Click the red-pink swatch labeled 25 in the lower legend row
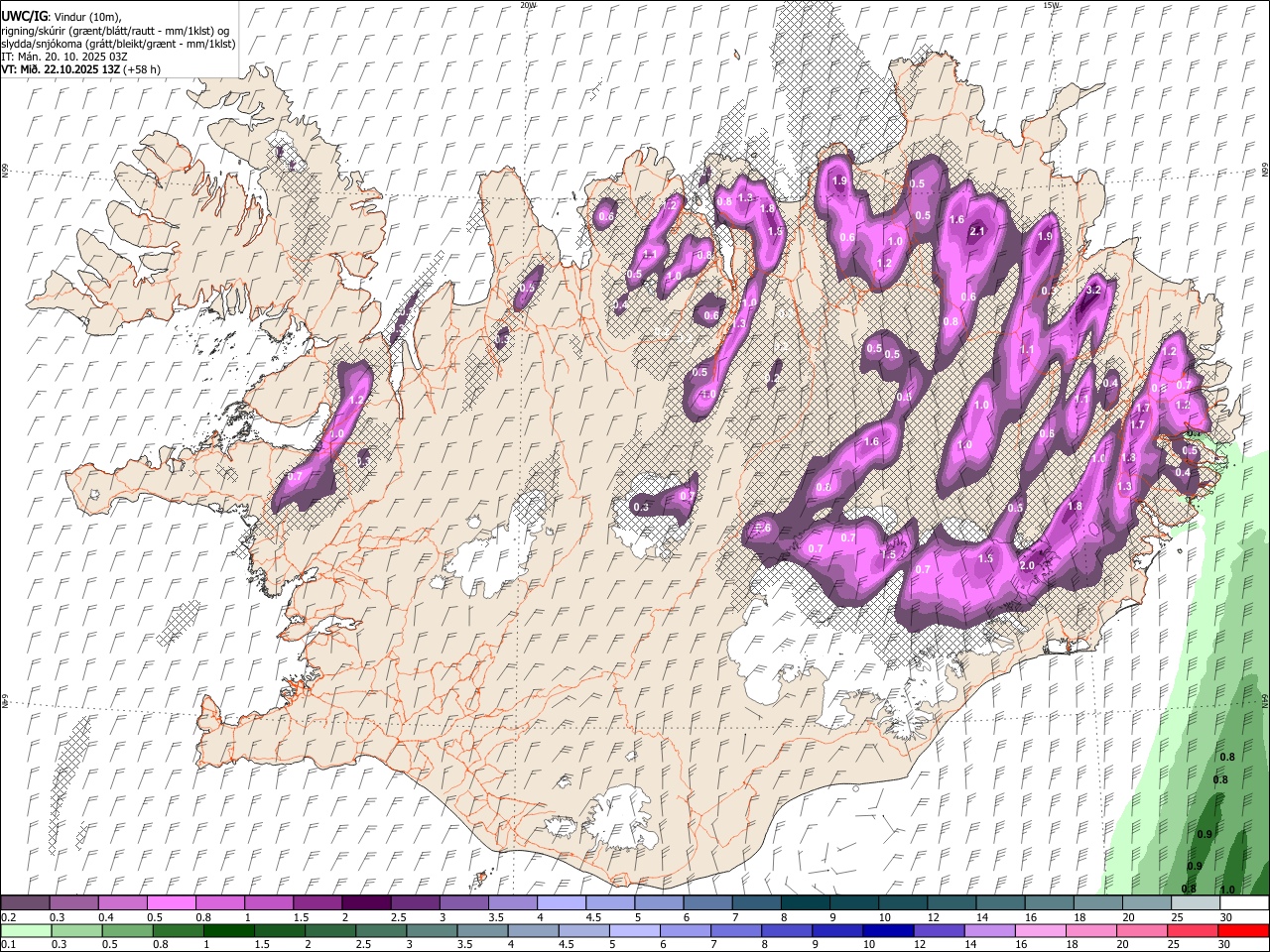Screen dimensions: 1270x952 tap(1193, 930)
